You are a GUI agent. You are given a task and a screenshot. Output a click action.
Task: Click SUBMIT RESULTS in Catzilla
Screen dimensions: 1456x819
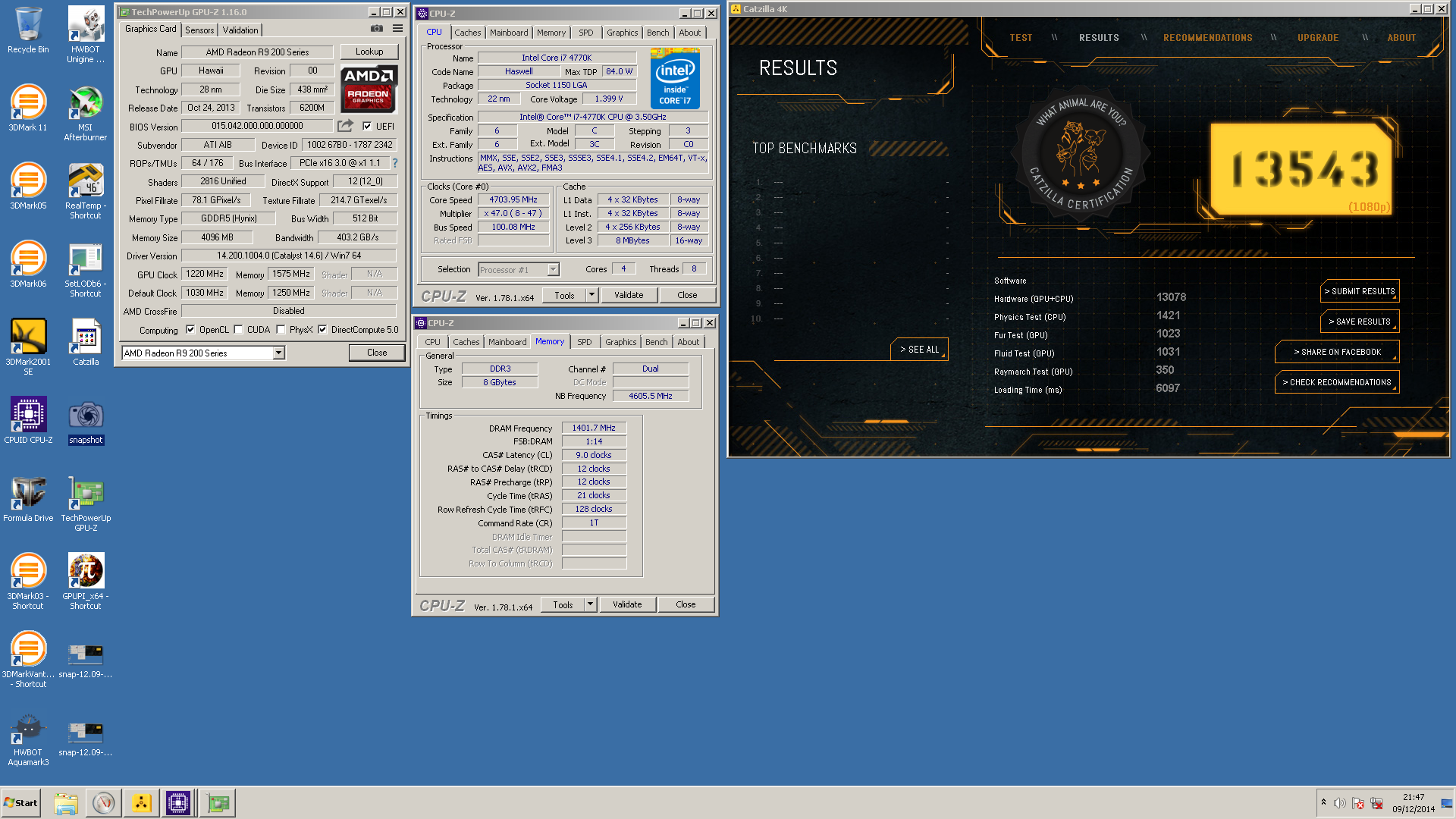[x=1360, y=291]
